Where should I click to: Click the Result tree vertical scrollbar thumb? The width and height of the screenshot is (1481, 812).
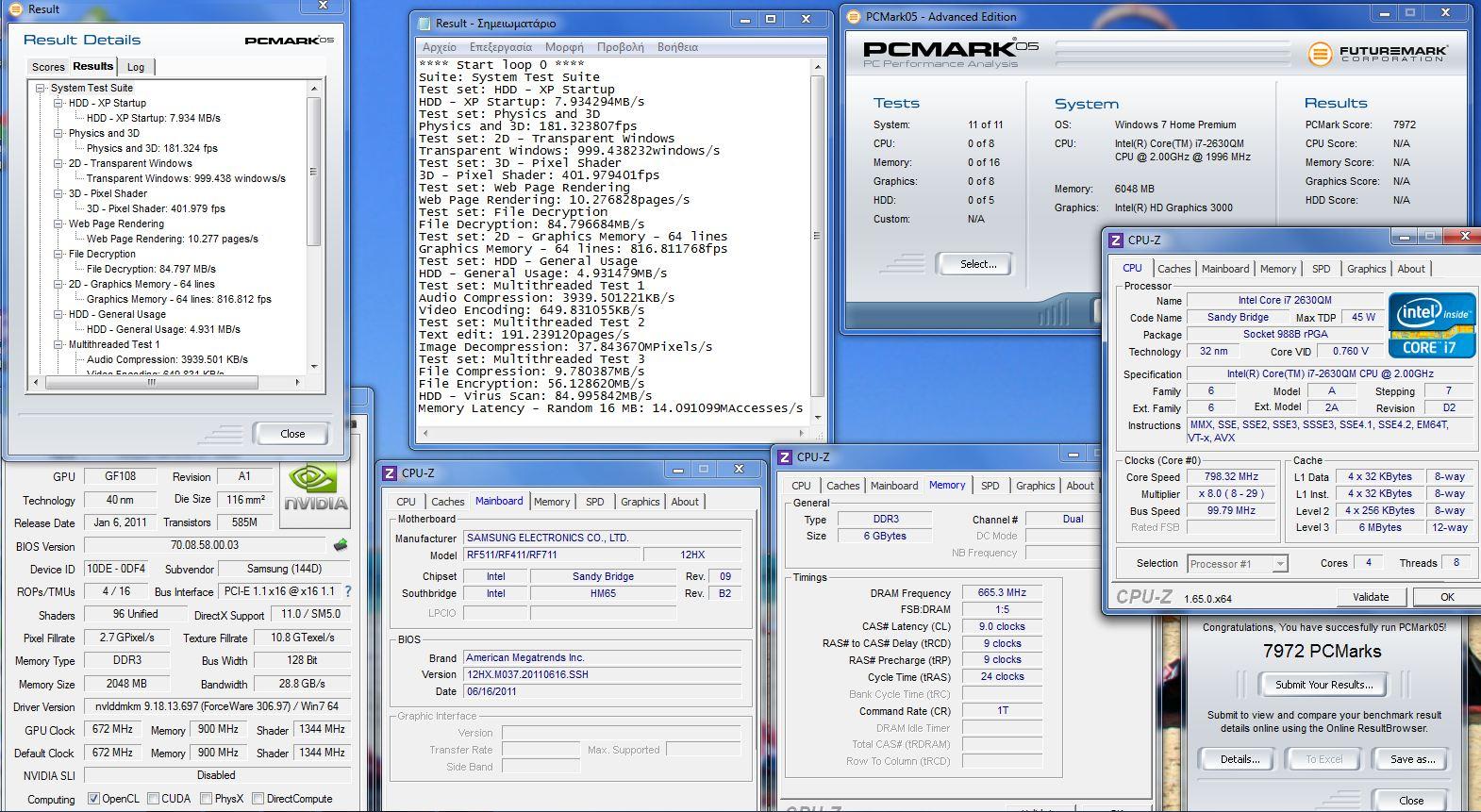point(314,172)
